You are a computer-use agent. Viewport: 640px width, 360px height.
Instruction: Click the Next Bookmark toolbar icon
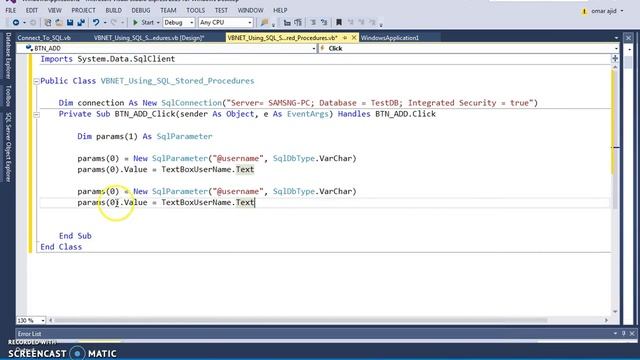coord(361,22)
